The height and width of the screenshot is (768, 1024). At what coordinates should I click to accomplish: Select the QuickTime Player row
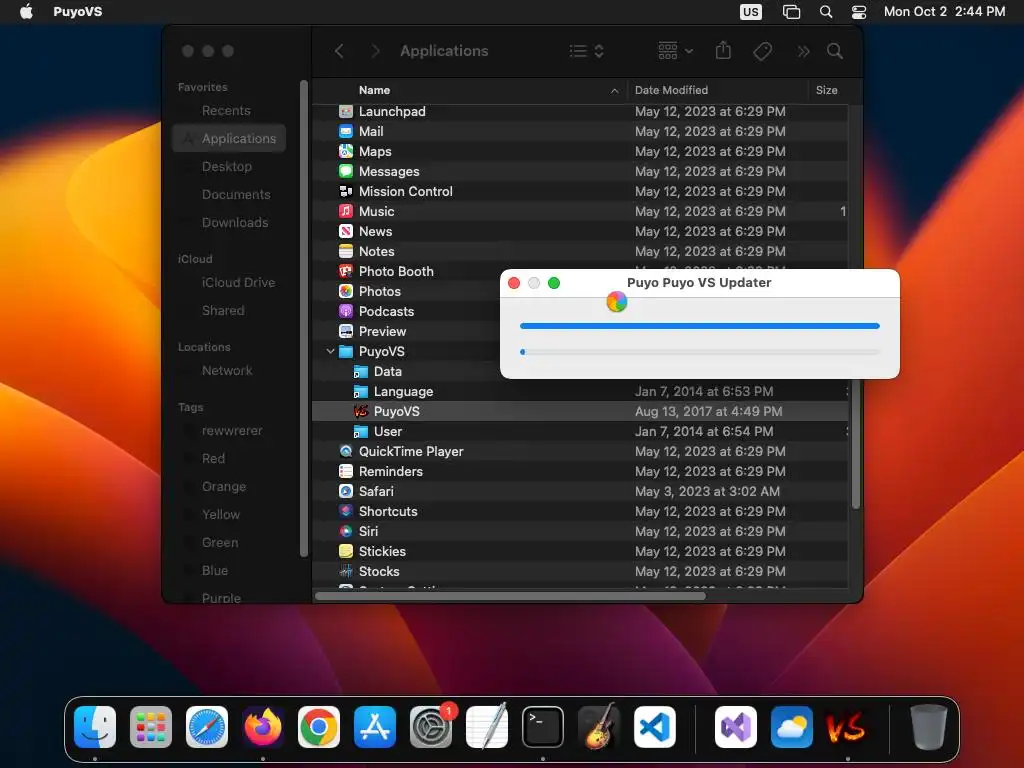580,451
